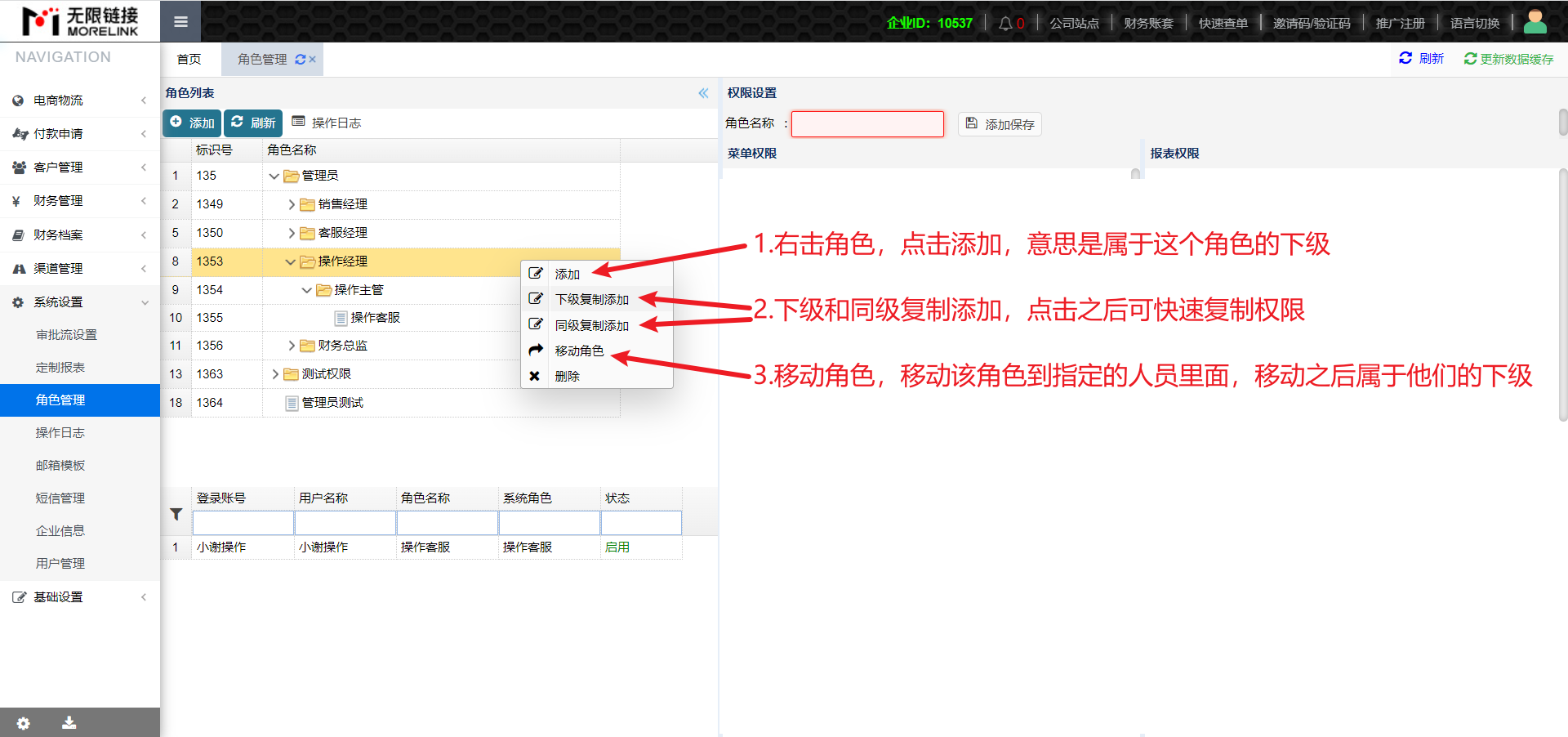Click the top-right 刷新 link
1568x737 pixels.
tap(1421, 59)
